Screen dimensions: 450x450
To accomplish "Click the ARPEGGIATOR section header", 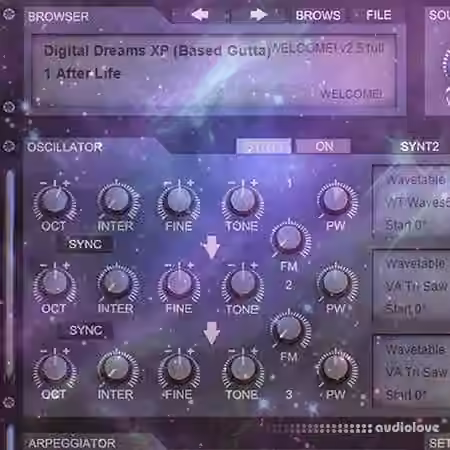I will tap(72, 443).
